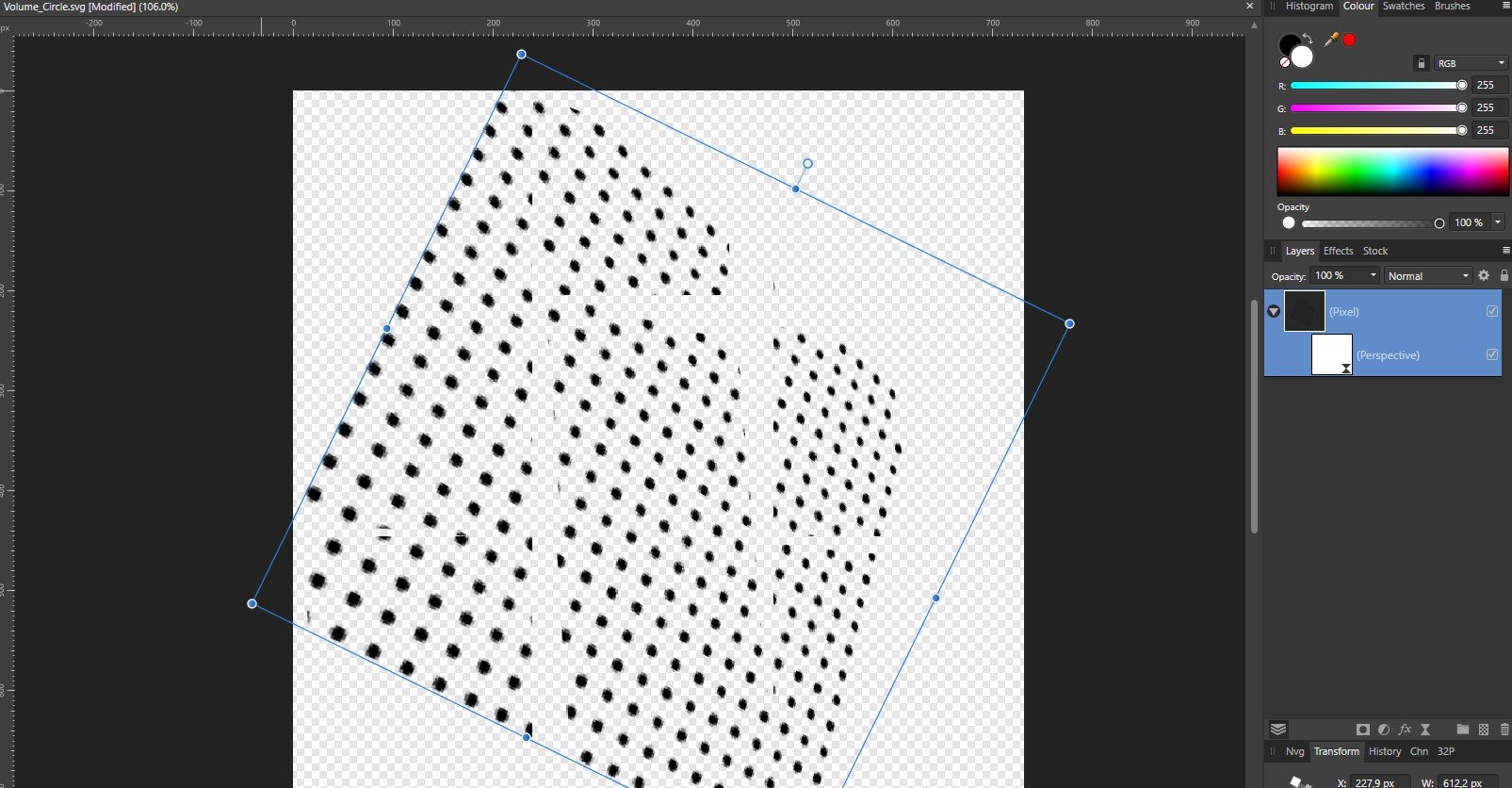Select the (Pixel) layer thumbnail
Screen dimensions: 1512x788
(1305, 311)
